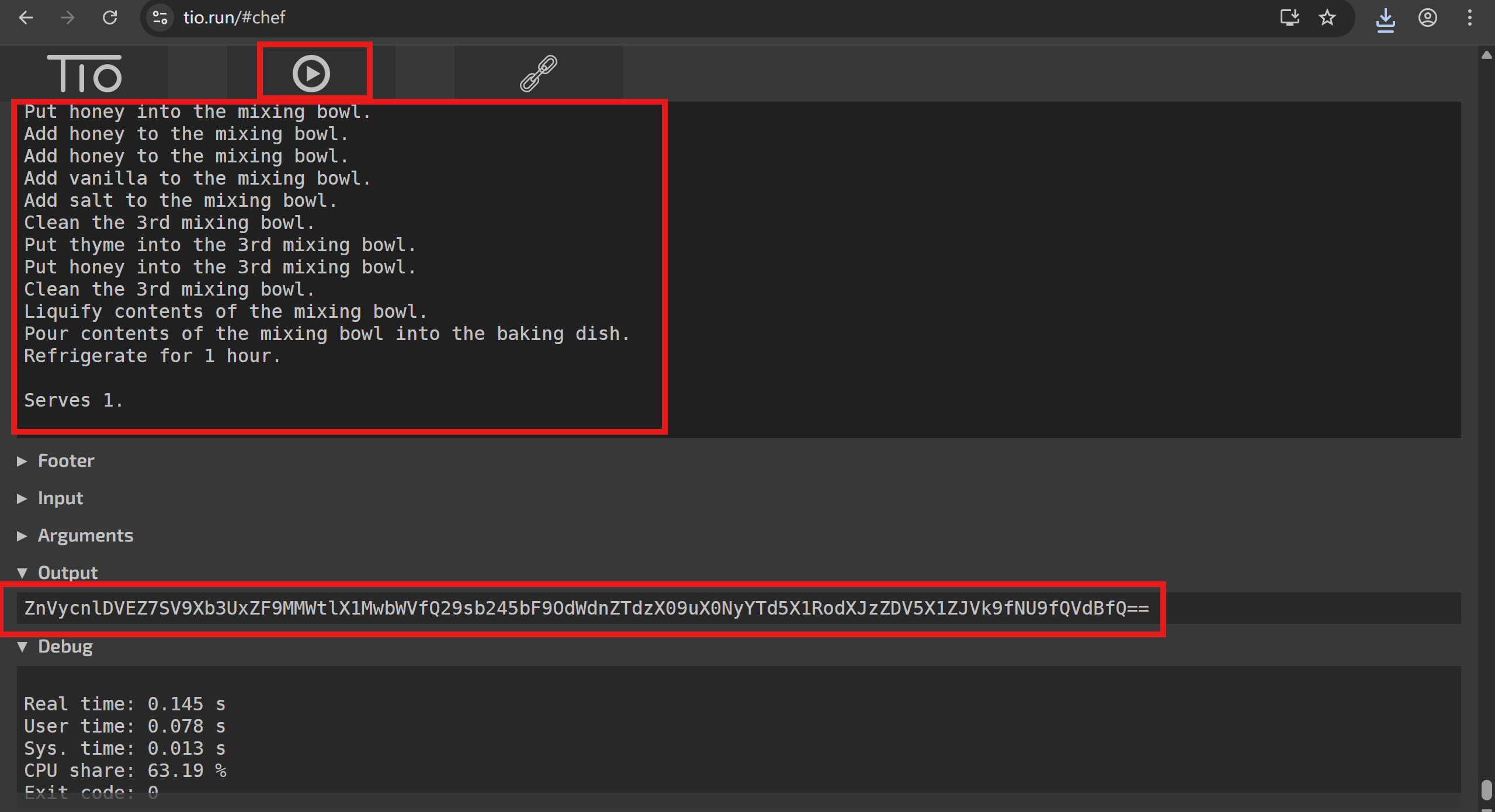Click "CPU share: 63.19 %" debug line
The image size is (1495, 812).
click(x=125, y=771)
